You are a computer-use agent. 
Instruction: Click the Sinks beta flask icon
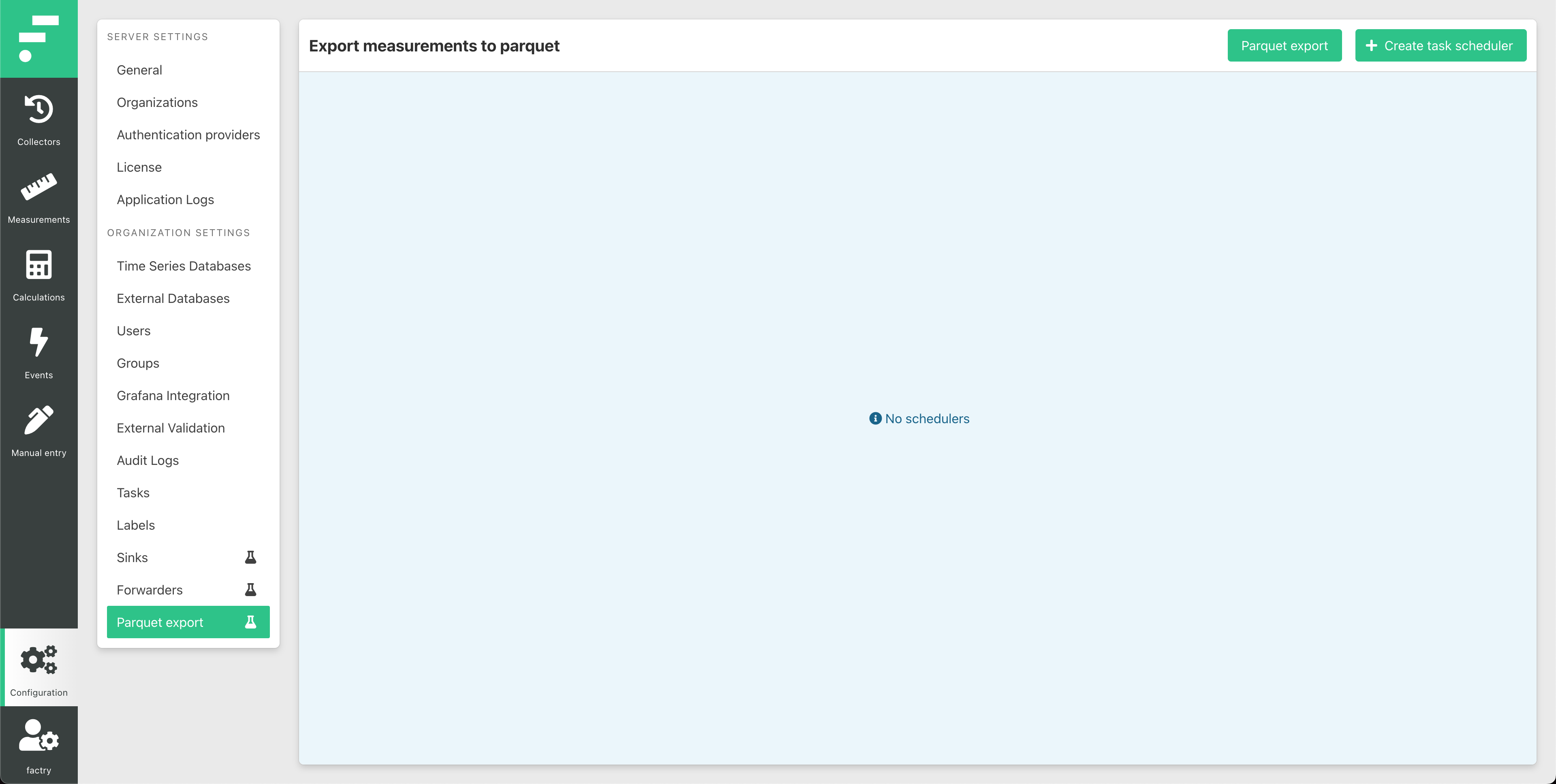pyautogui.click(x=251, y=557)
